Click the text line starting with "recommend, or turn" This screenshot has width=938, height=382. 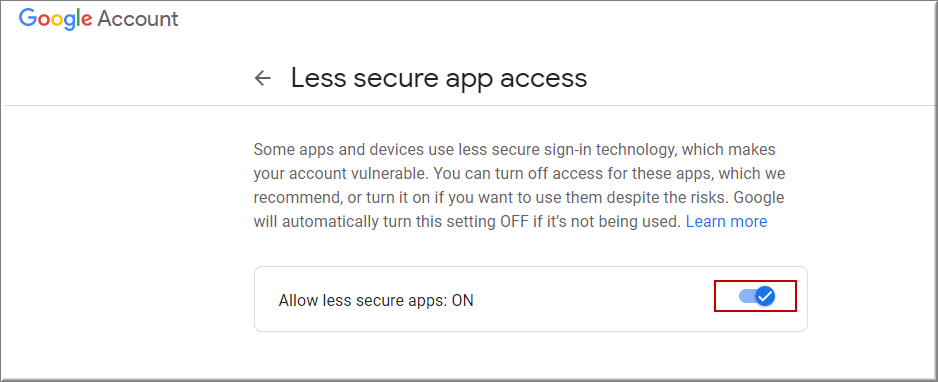point(519,197)
